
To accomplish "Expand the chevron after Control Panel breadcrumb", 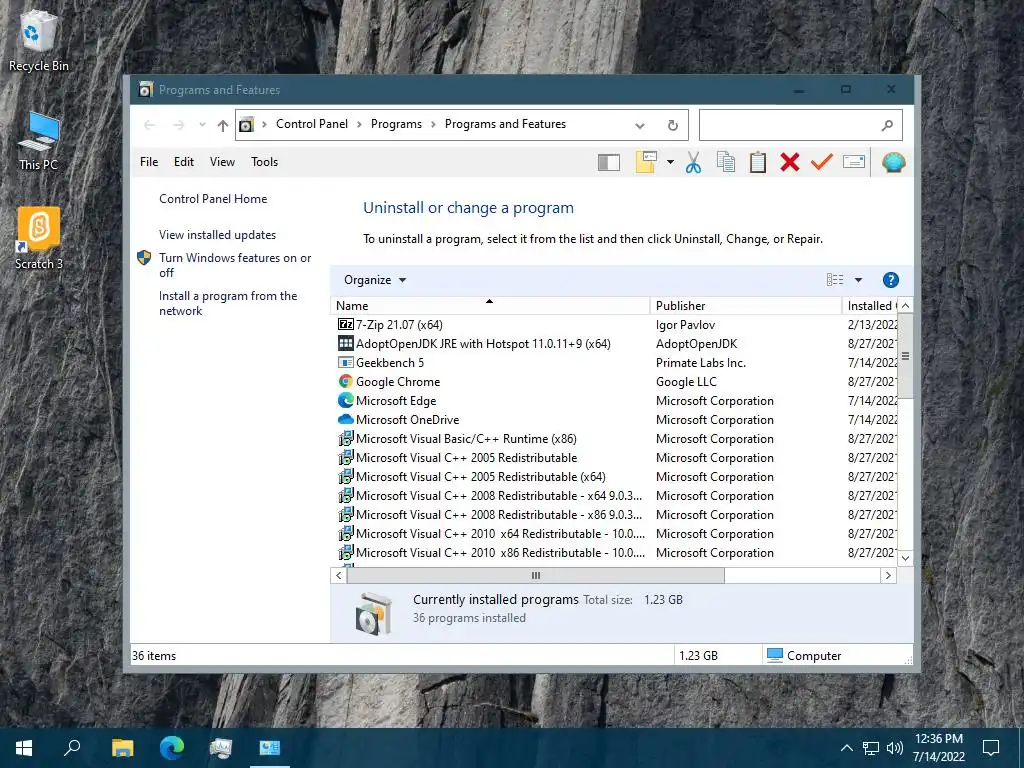I will (x=359, y=125).
